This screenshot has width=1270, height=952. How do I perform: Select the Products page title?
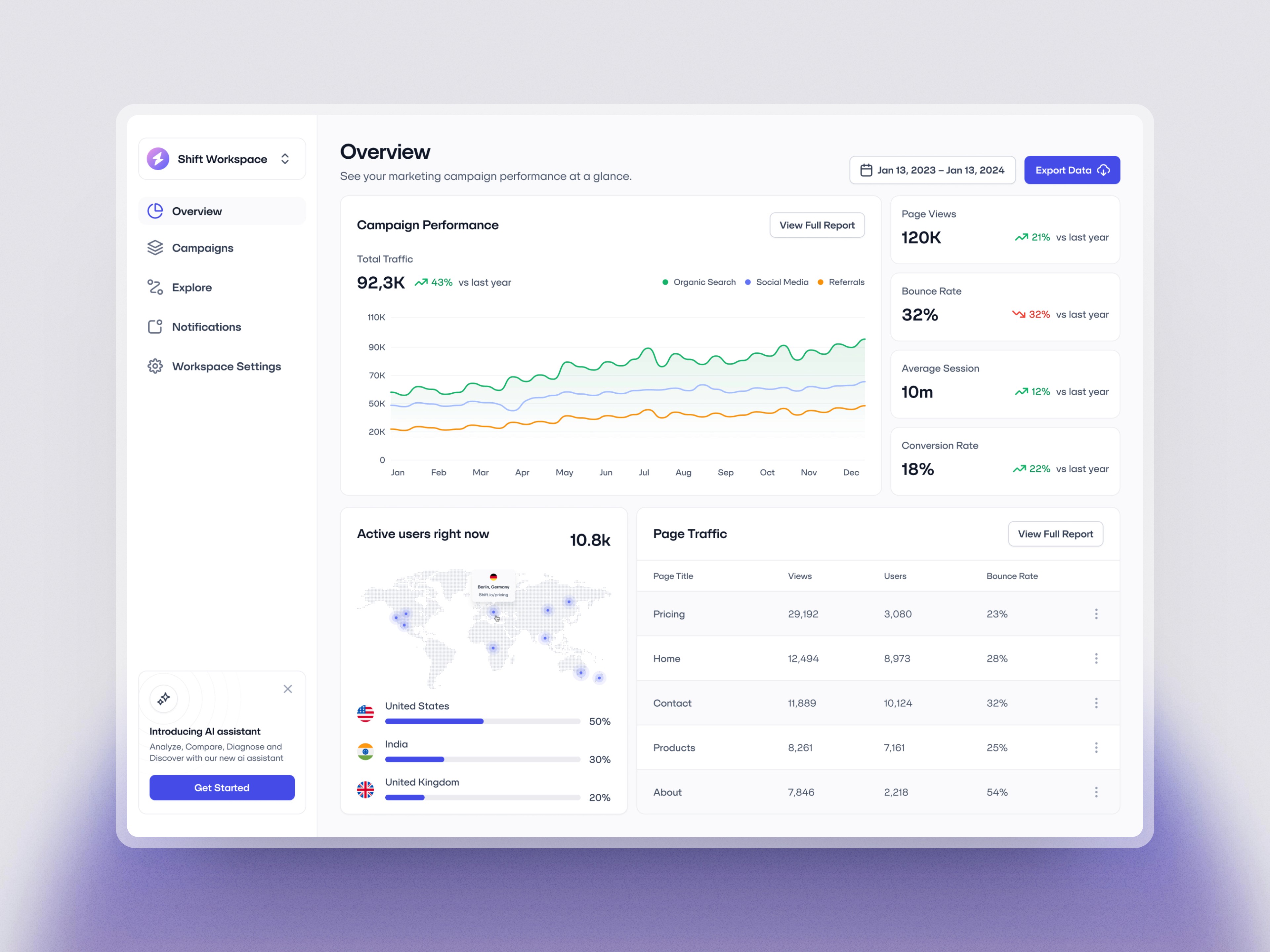click(674, 747)
